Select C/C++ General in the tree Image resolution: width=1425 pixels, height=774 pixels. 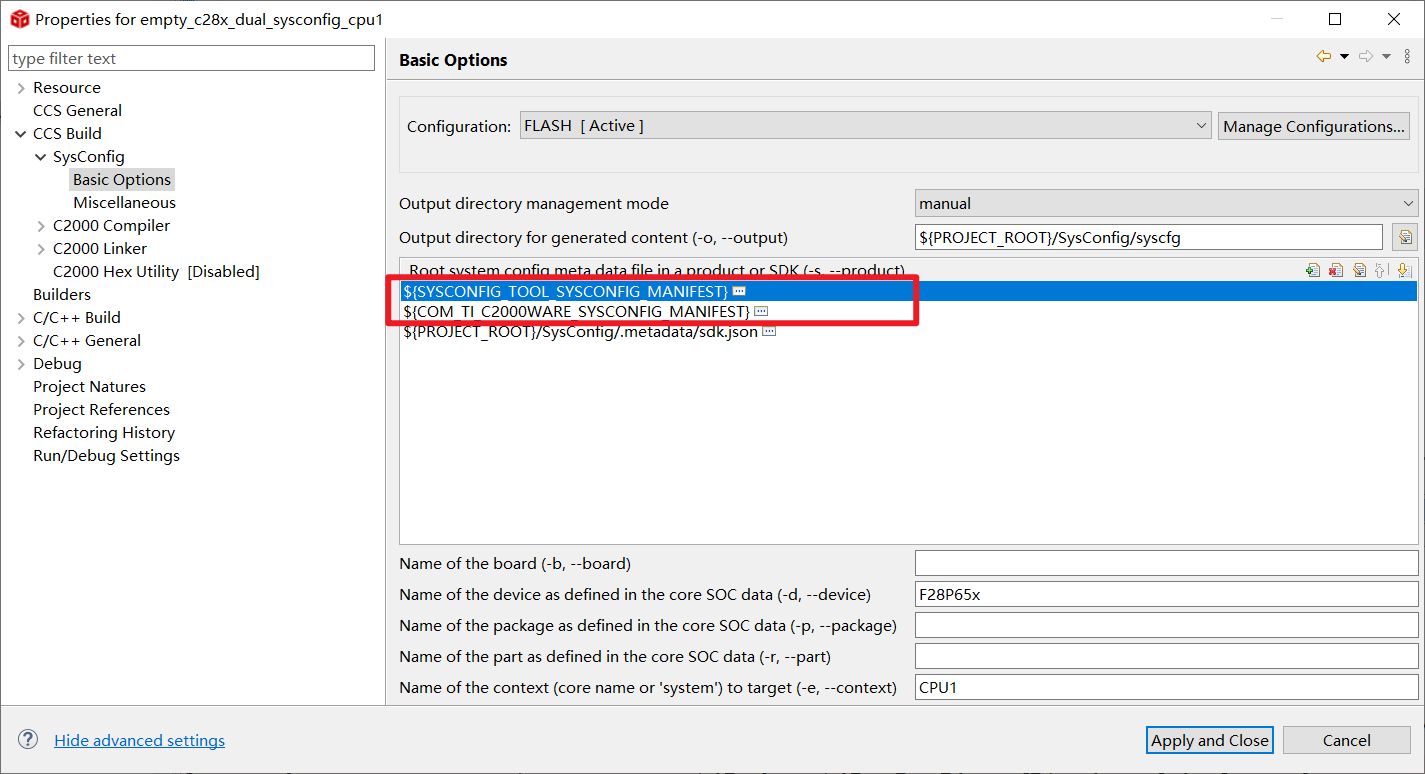(x=87, y=341)
